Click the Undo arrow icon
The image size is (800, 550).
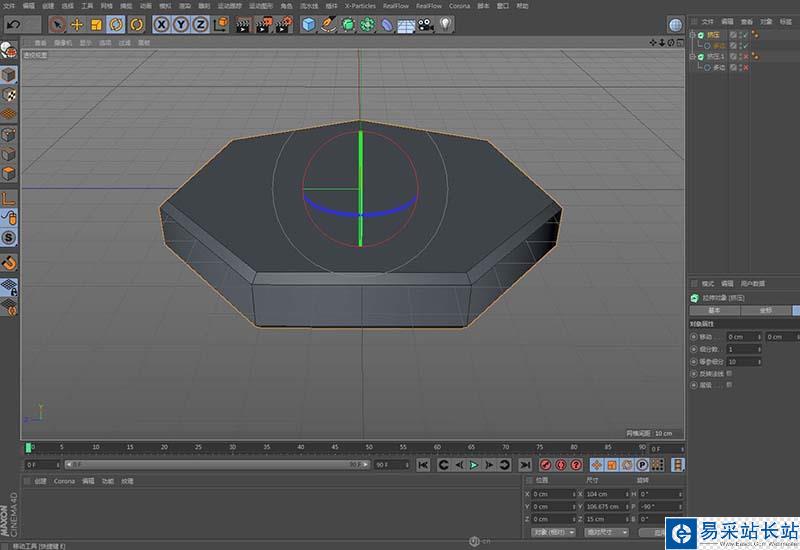click(x=13, y=23)
